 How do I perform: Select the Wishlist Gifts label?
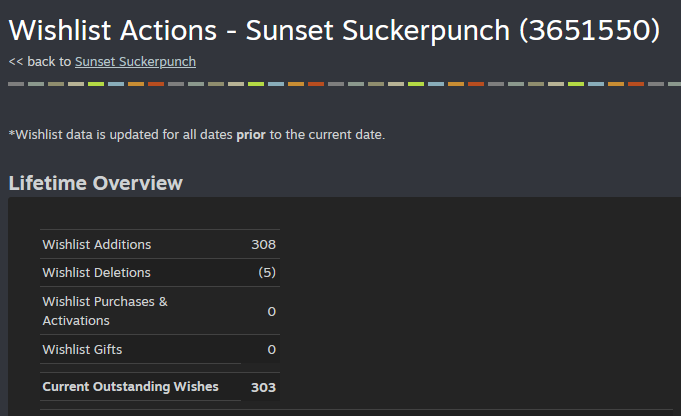[82, 350]
